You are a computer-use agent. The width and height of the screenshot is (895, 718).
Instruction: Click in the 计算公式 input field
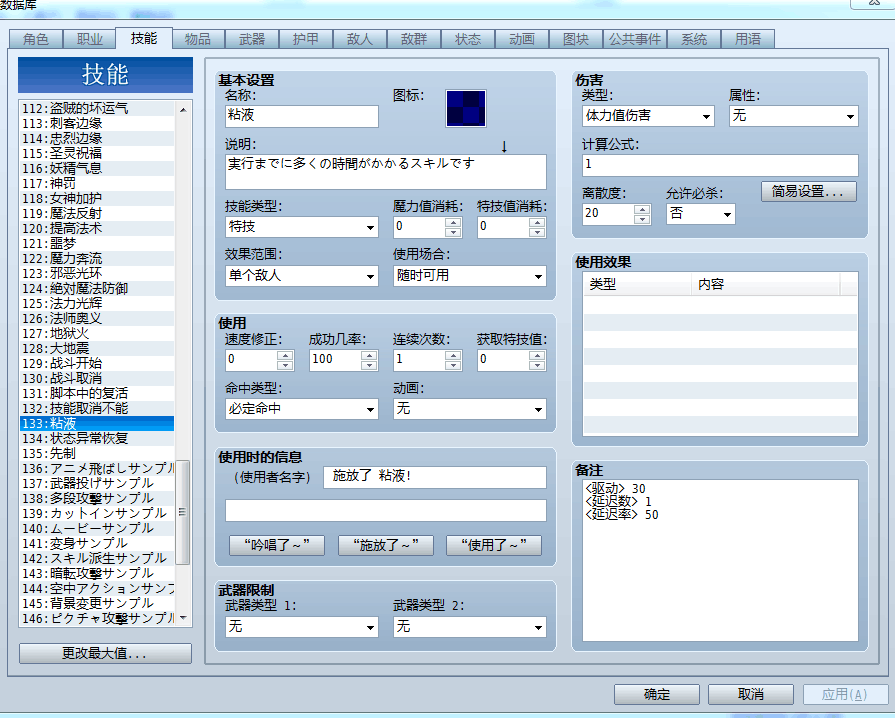coord(720,165)
